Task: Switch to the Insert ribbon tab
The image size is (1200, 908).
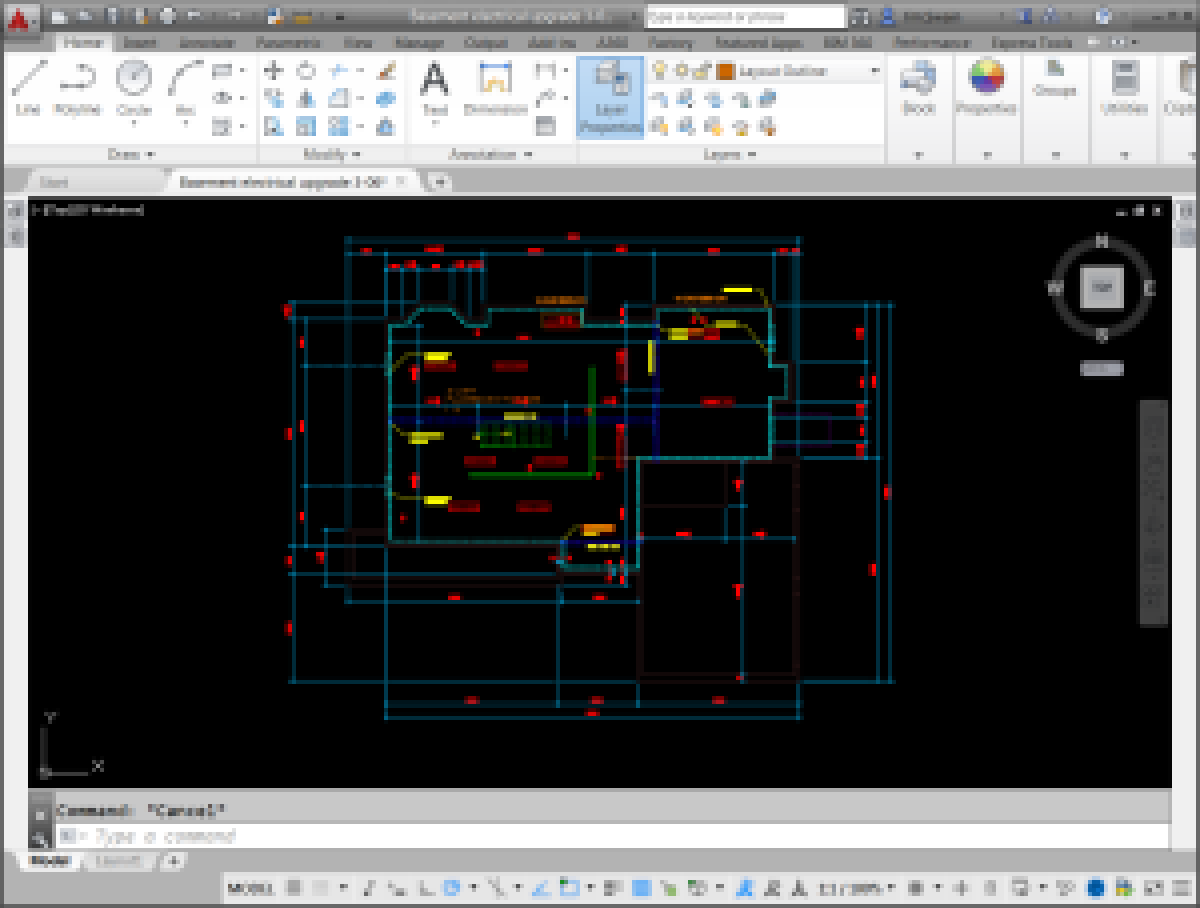Action: pyautogui.click(x=139, y=43)
